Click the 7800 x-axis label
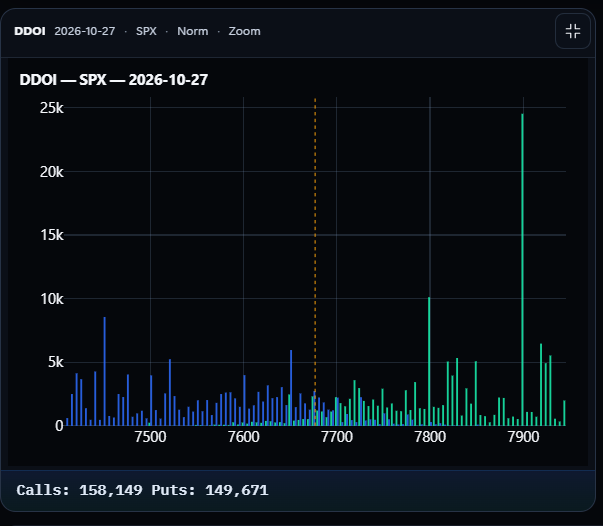Image resolution: width=603 pixels, height=526 pixels. 430,437
